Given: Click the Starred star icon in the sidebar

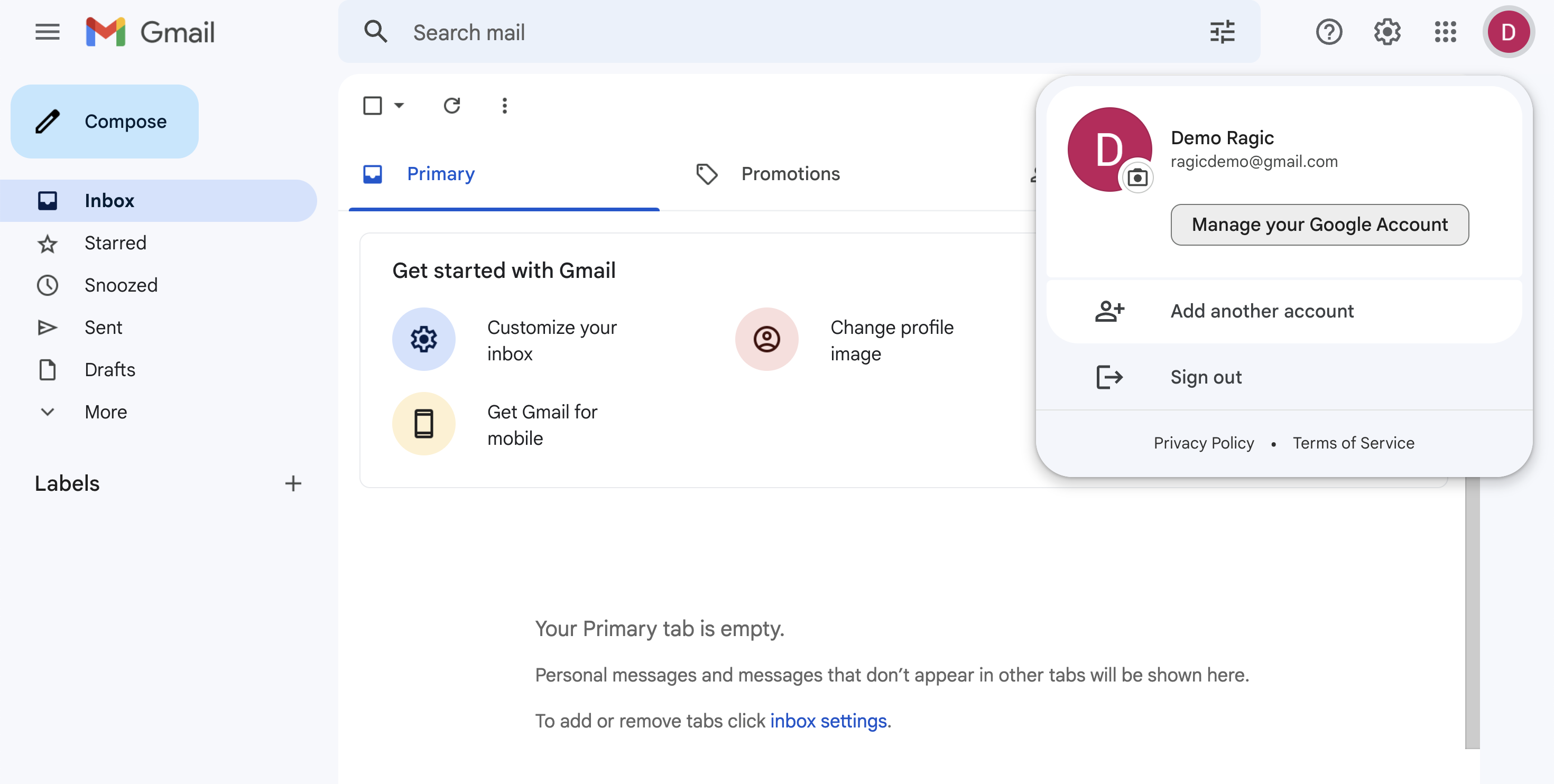Looking at the screenshot, I should [47, 243].
